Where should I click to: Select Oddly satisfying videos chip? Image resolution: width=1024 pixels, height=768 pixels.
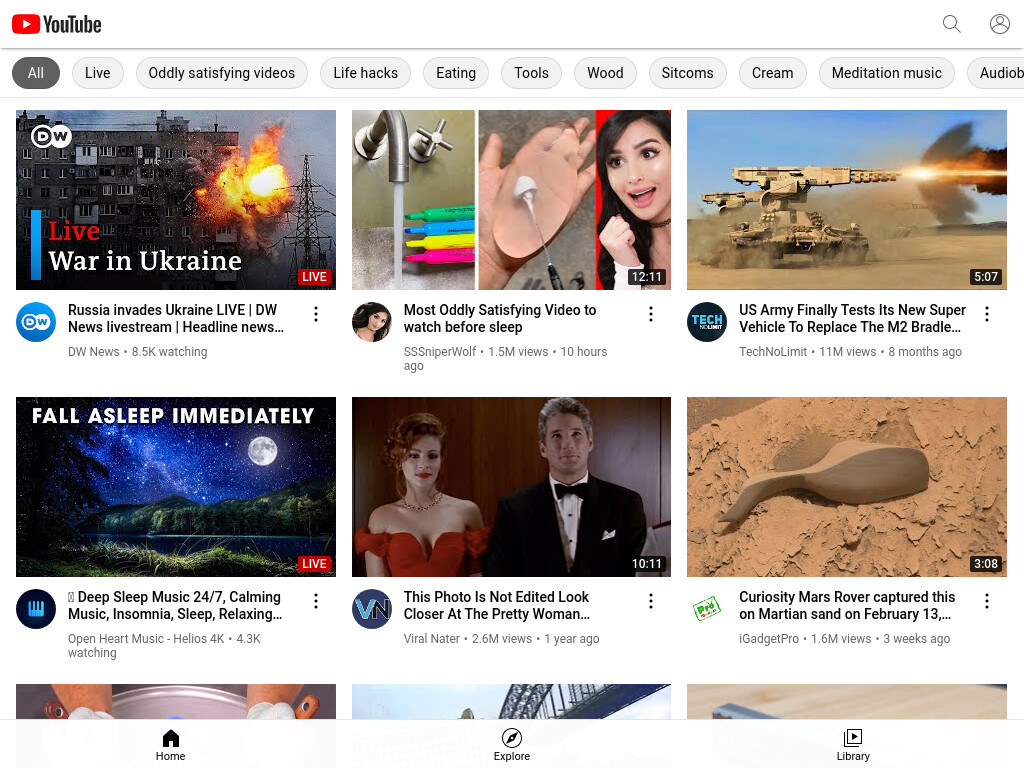click(x=221, y=72)
